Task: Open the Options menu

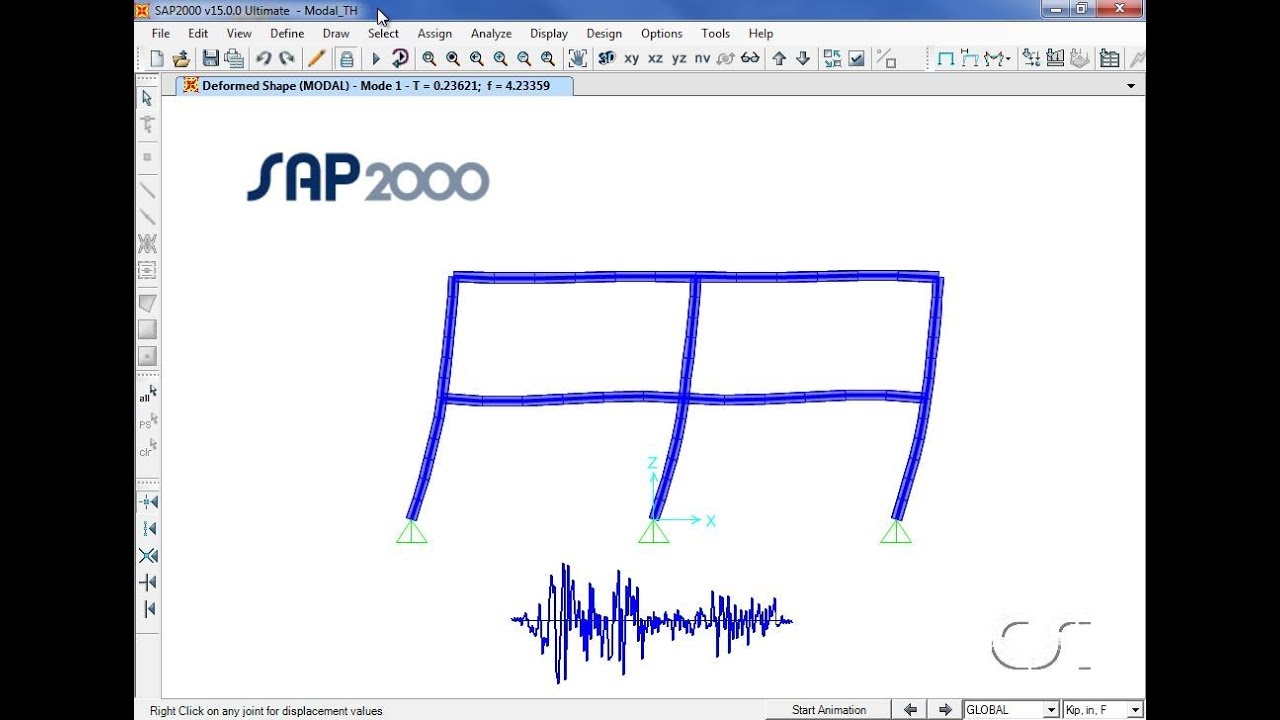Action: [x=662, y=33]
